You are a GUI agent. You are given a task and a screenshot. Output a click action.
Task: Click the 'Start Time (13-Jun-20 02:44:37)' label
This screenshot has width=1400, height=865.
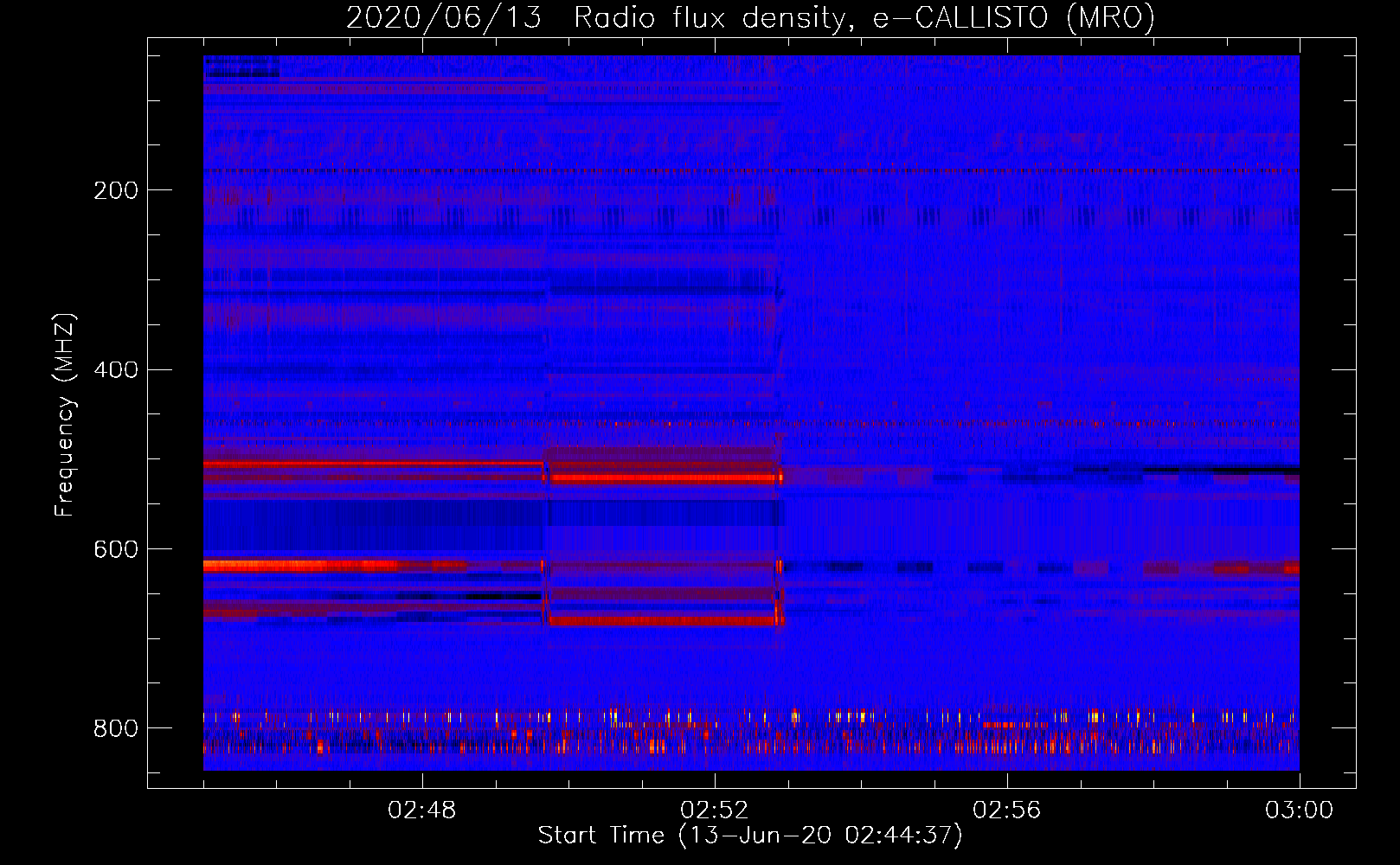(750, 836)
